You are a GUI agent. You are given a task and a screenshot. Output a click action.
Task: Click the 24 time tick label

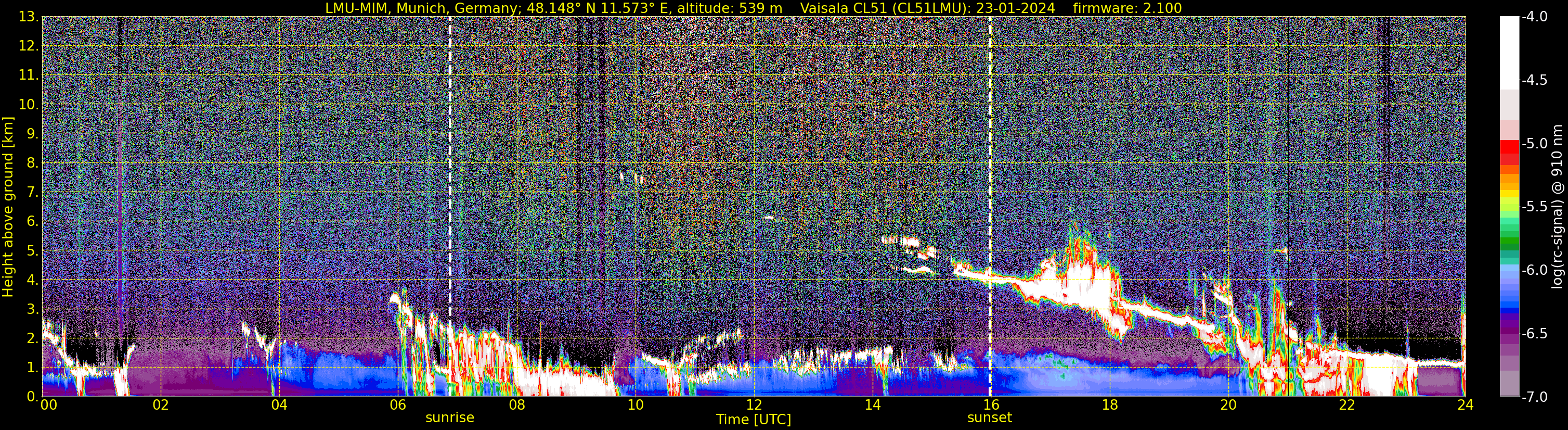click(1465, 405)
